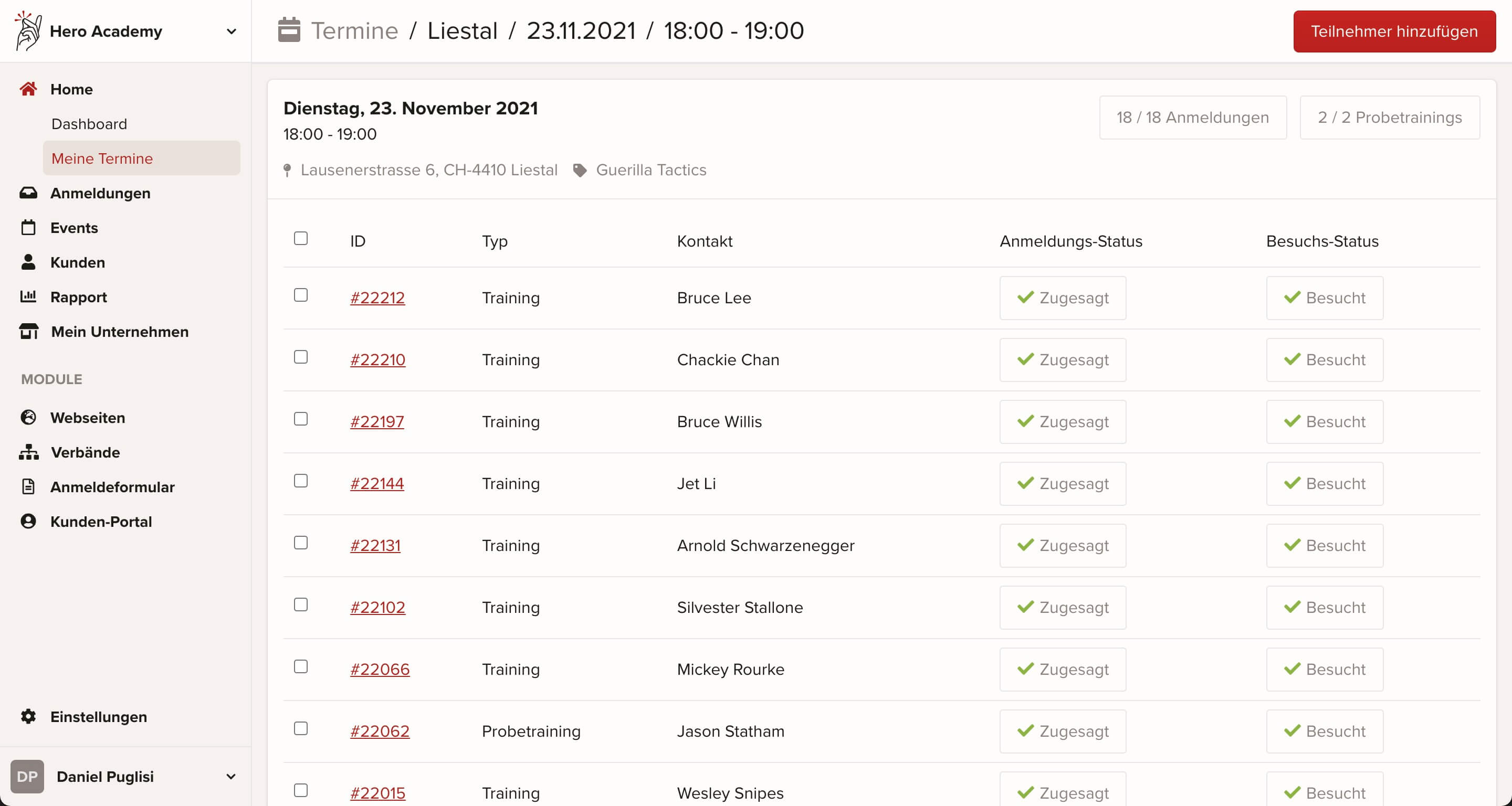Click the Teilnehmer hinzufügen button
1512x806 pixels.
1394,31
